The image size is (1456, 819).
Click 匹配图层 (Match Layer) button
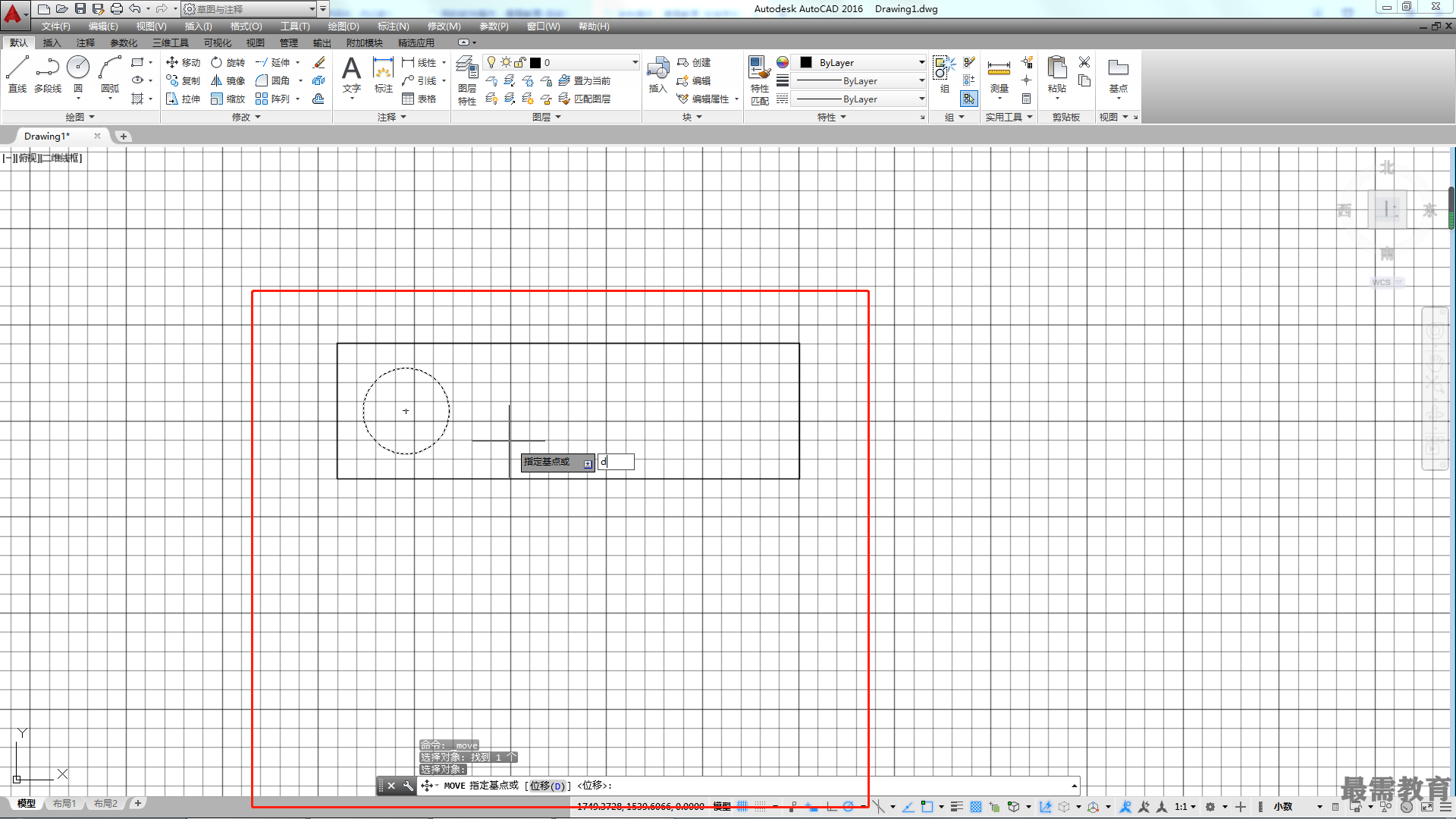(x=585, y=99)
